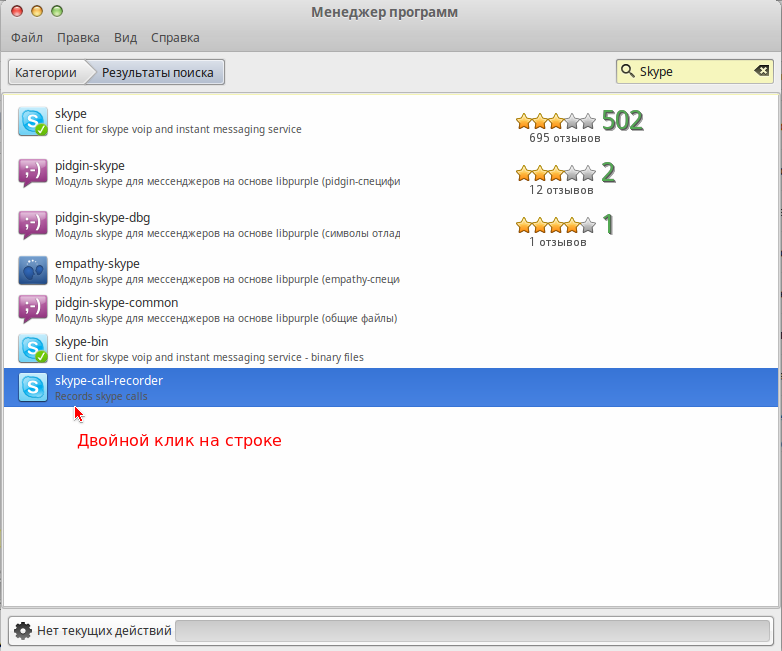Click the empathy-skype blue icon
The image size is (782, 651).
click(x=33, y=270)
